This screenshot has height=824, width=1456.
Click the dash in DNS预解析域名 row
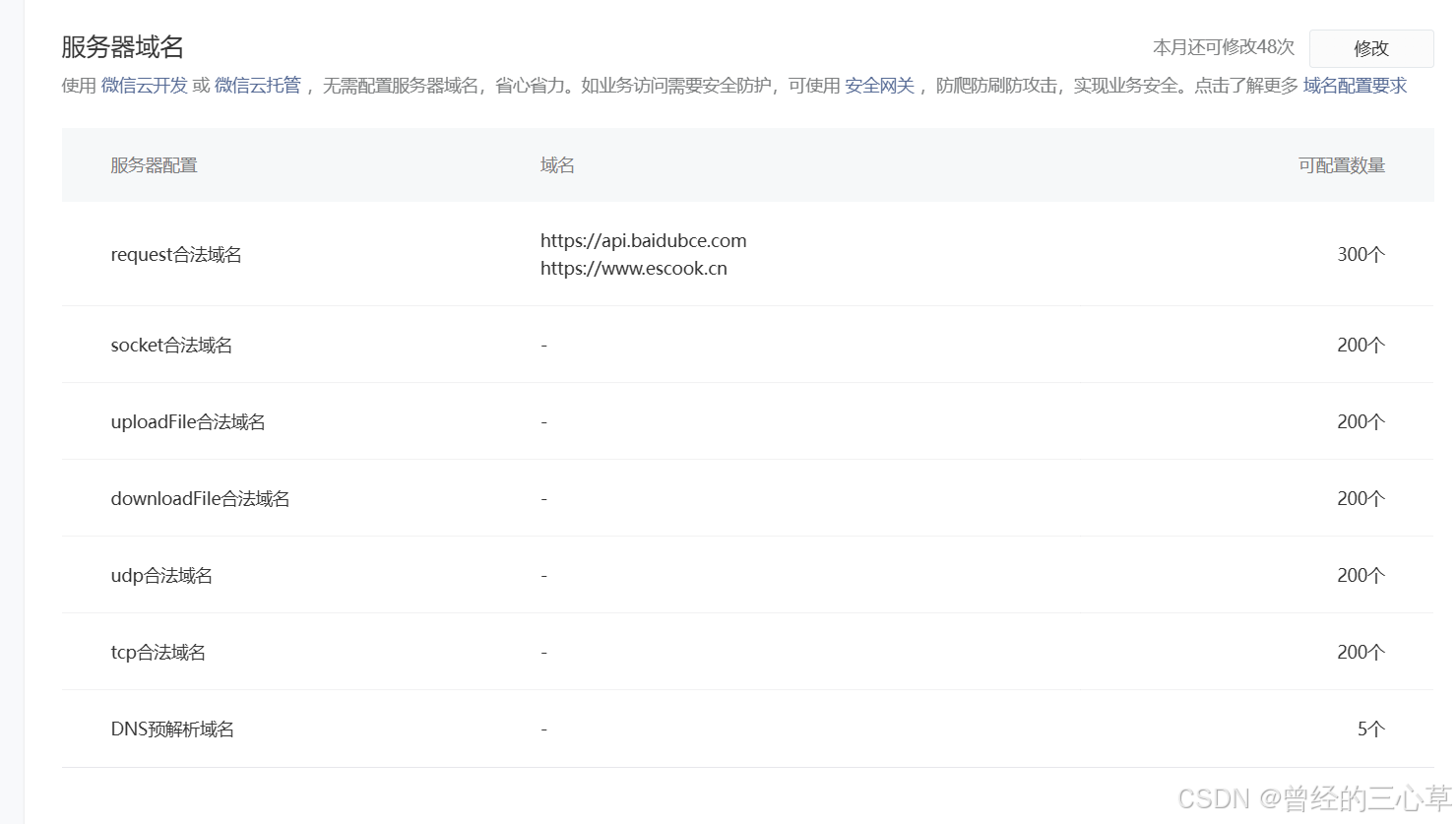543,729
